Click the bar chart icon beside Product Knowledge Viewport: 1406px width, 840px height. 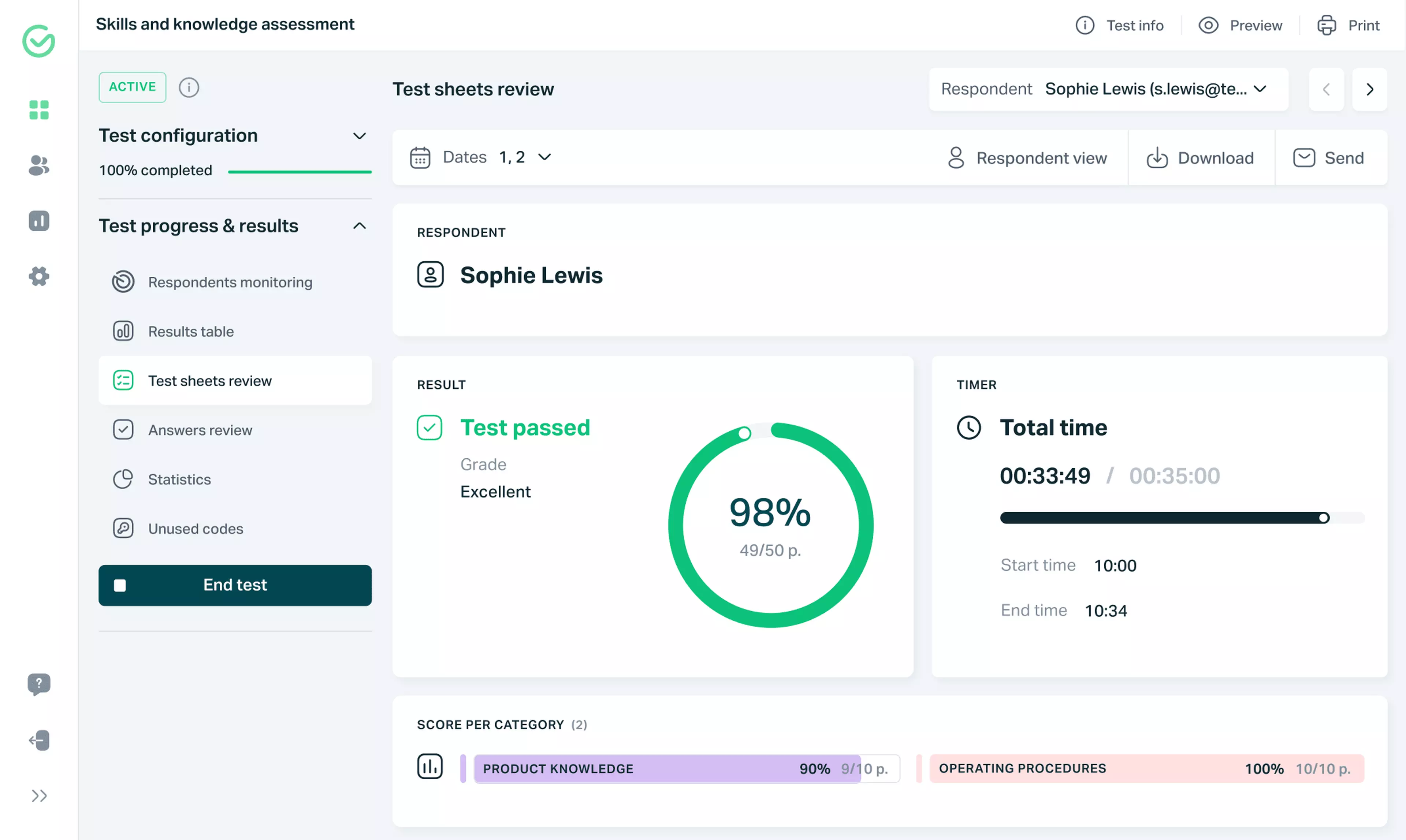pyautogui.click(x=430, y=766)
